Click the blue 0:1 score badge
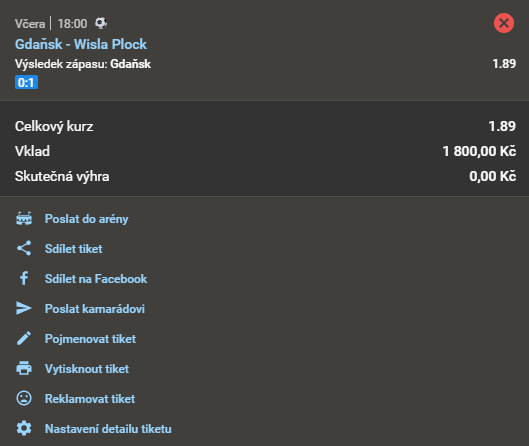Screen dimensions: 529x446 (x=26, y=82)
